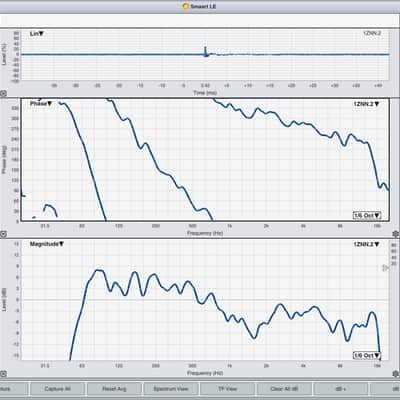Open the Lin time-axis dropdown
This screenshot has width=400, height=400.
[x=37, y=34]
